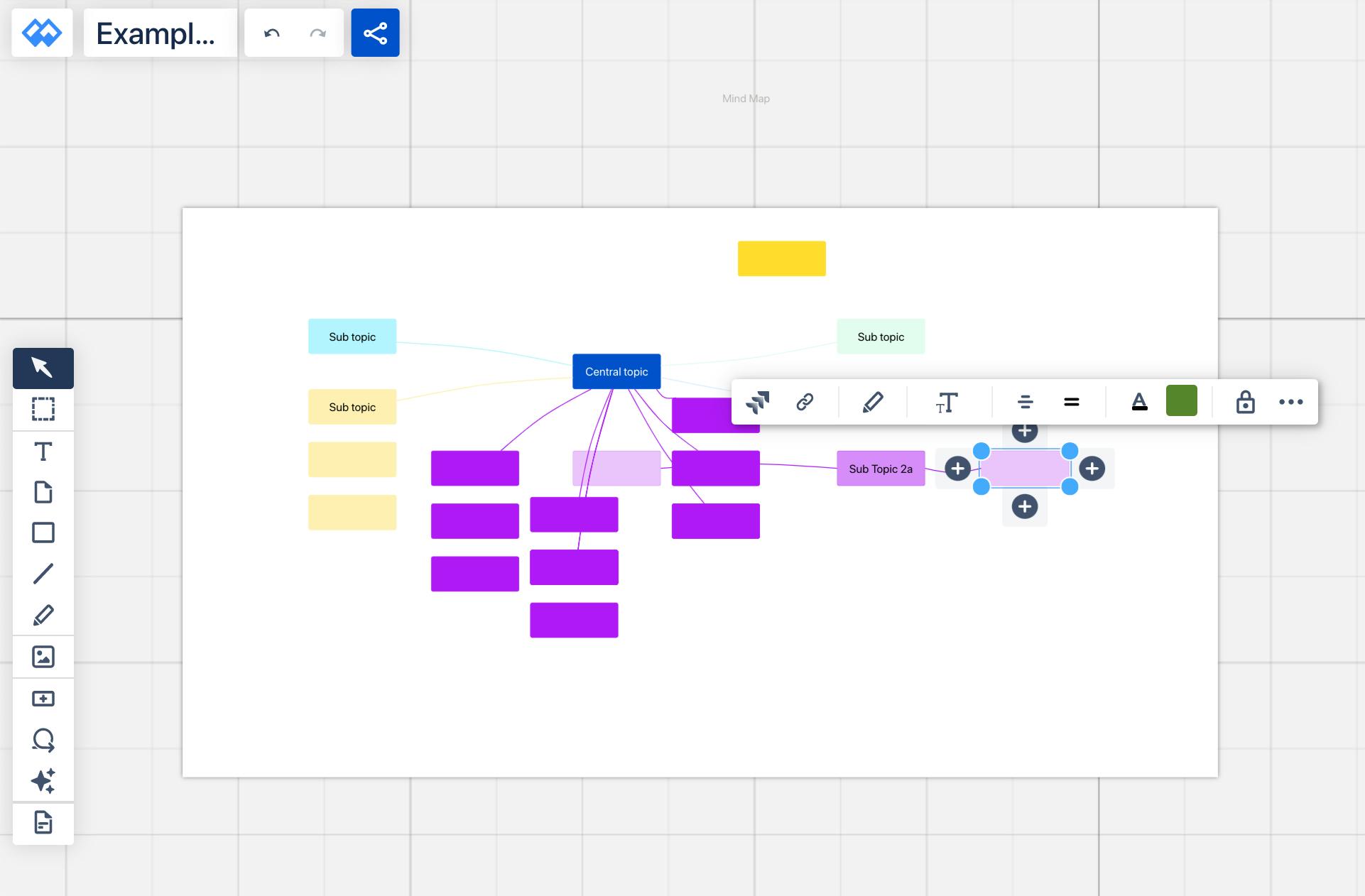The image size is (1365, 896).
Task: Edit the board title field
Action: click(161, 33)
